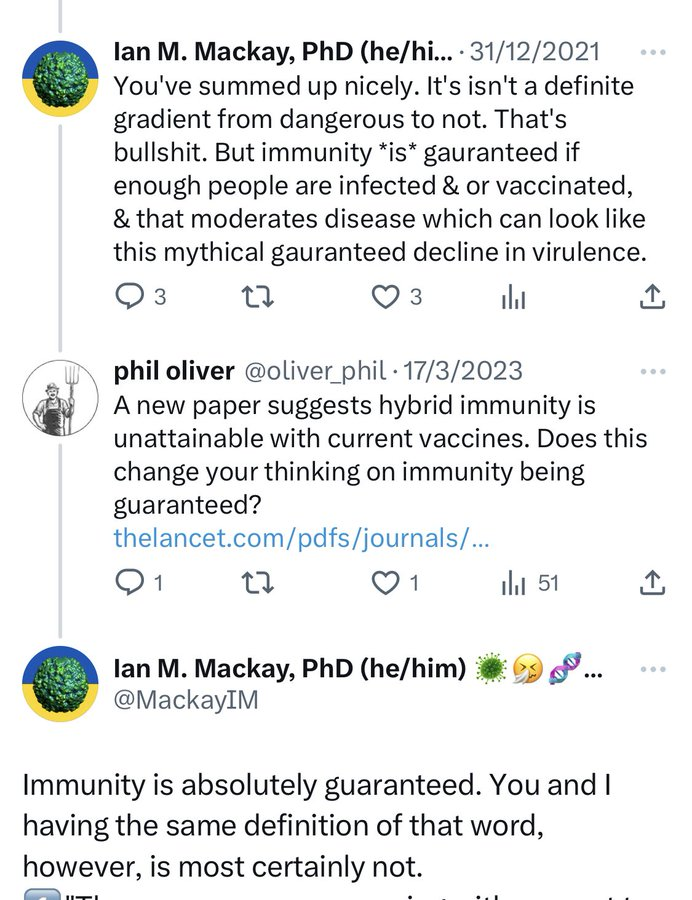
Task: Like phil oliver's hybrid immunity tweet
Action: [385, 582]
